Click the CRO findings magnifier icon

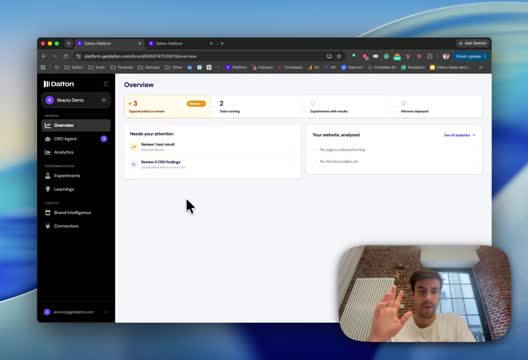134,164
